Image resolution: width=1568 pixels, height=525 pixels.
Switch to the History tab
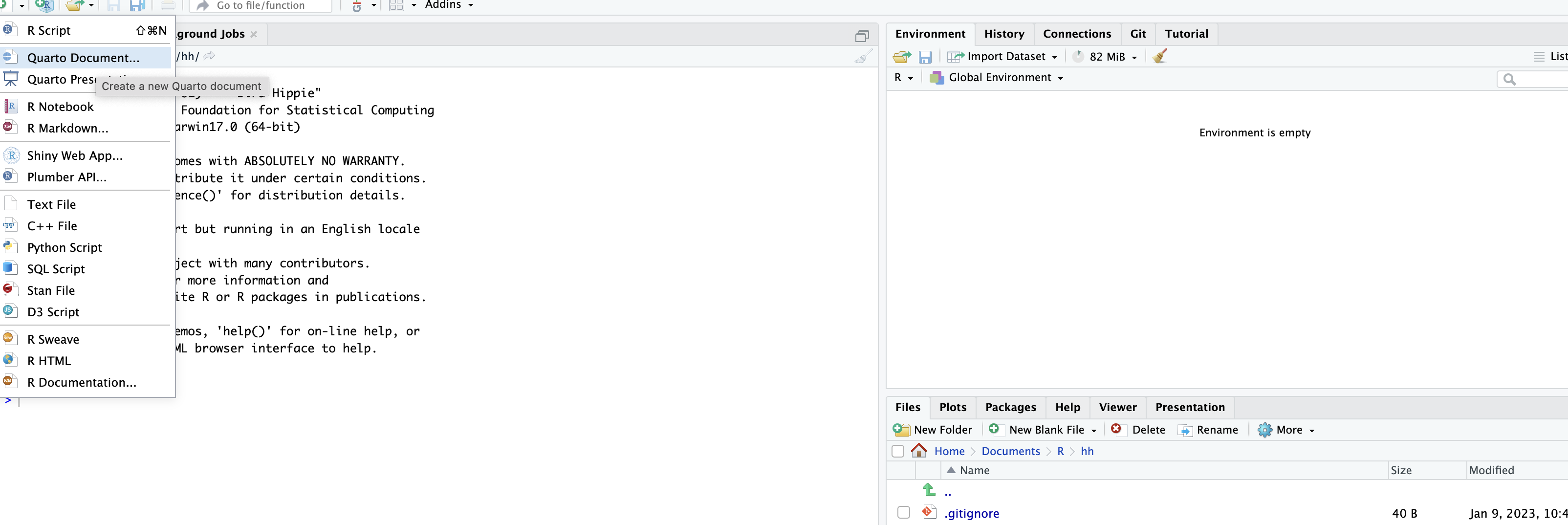pos(1004,34)
